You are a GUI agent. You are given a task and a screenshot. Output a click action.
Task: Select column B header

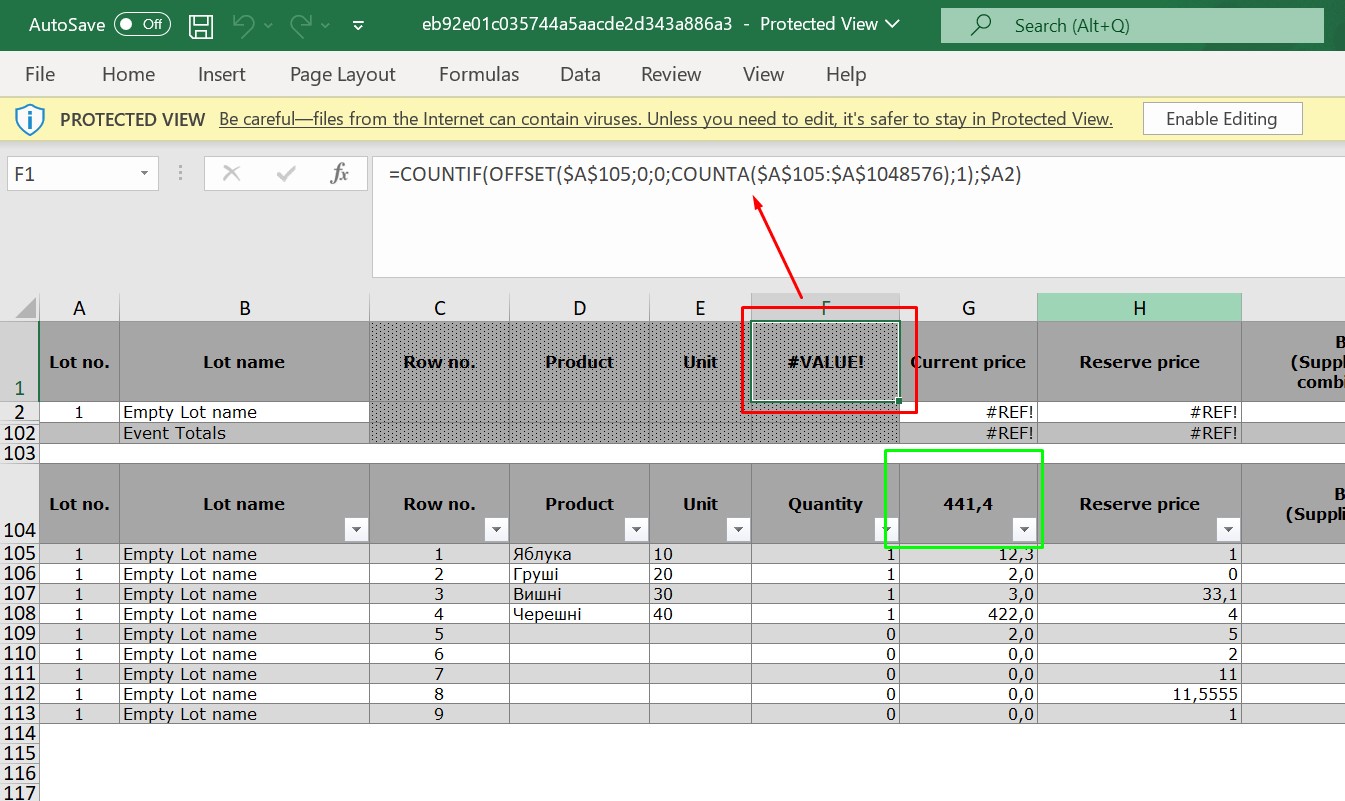(244, 308)
